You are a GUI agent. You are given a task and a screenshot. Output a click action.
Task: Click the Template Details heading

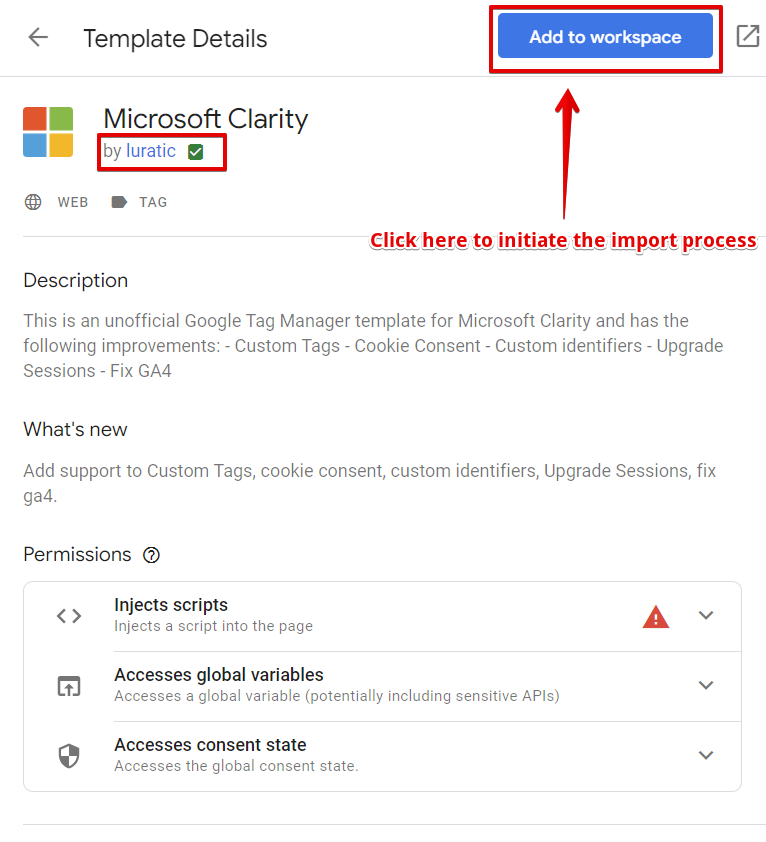[x=175, y=39]
